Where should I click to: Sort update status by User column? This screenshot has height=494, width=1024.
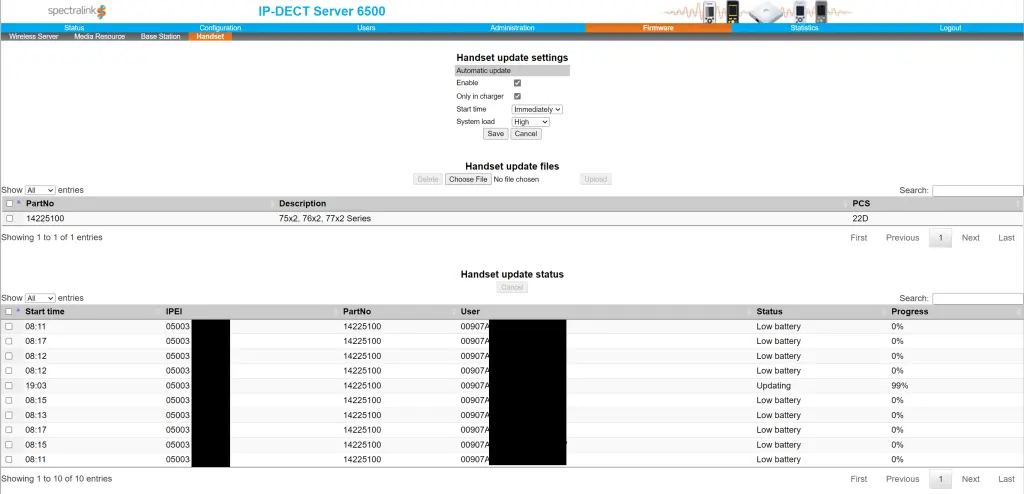(470, 312)
